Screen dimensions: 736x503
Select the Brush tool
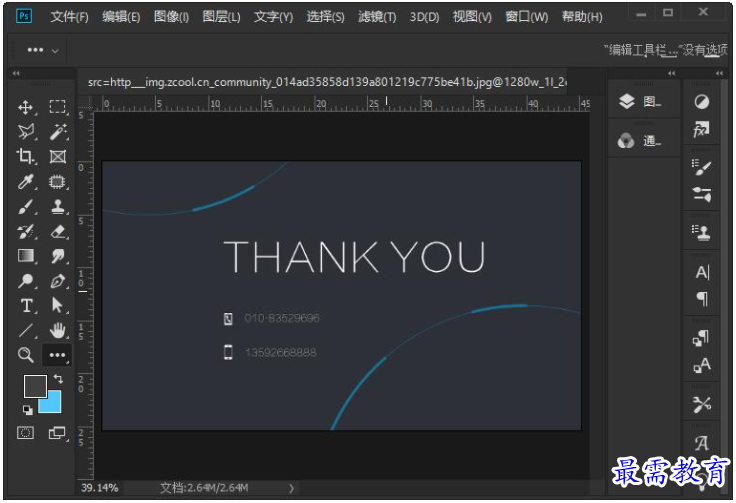(x=26, y=206)
